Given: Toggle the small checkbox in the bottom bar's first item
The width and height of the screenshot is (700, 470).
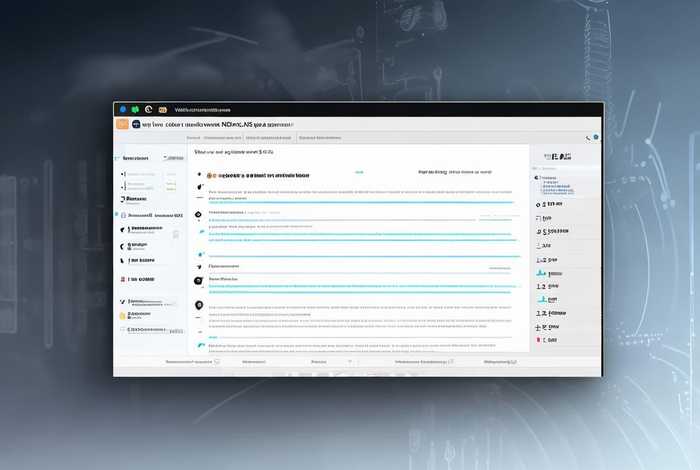Looking at the screenshot, I should click(x=214, y=362).
